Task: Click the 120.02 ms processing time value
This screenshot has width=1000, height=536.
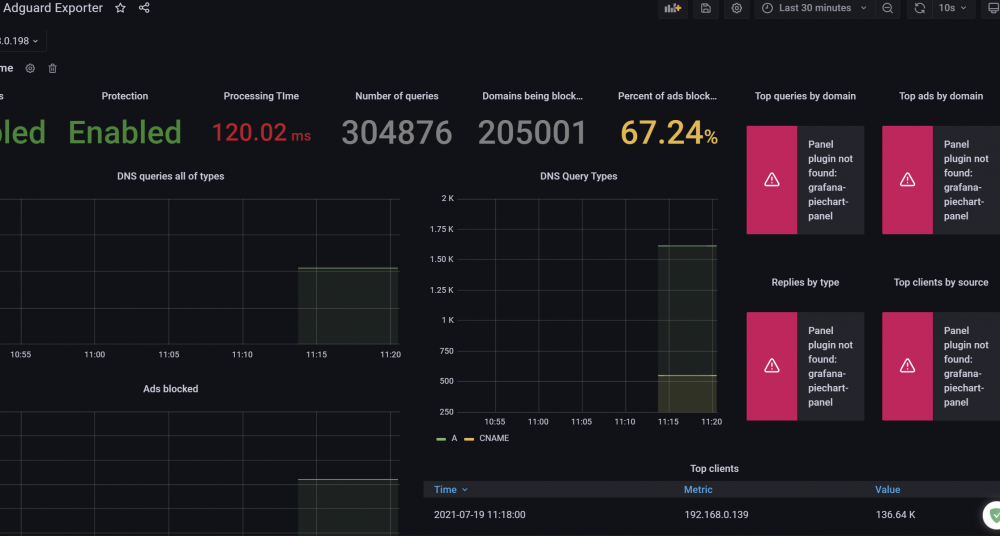Action: point(261,133)
